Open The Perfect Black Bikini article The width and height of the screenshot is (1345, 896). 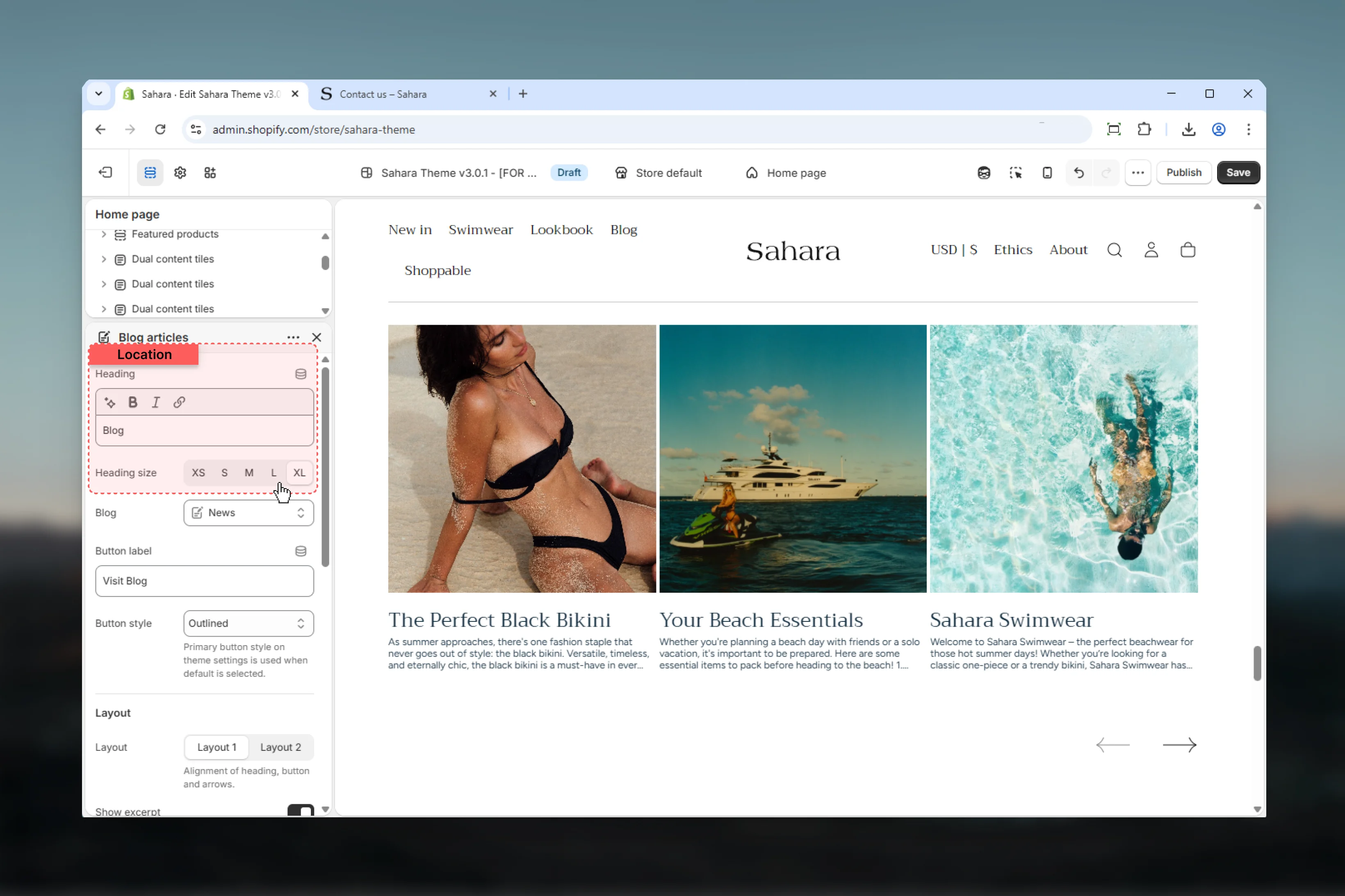coord(499,619)
